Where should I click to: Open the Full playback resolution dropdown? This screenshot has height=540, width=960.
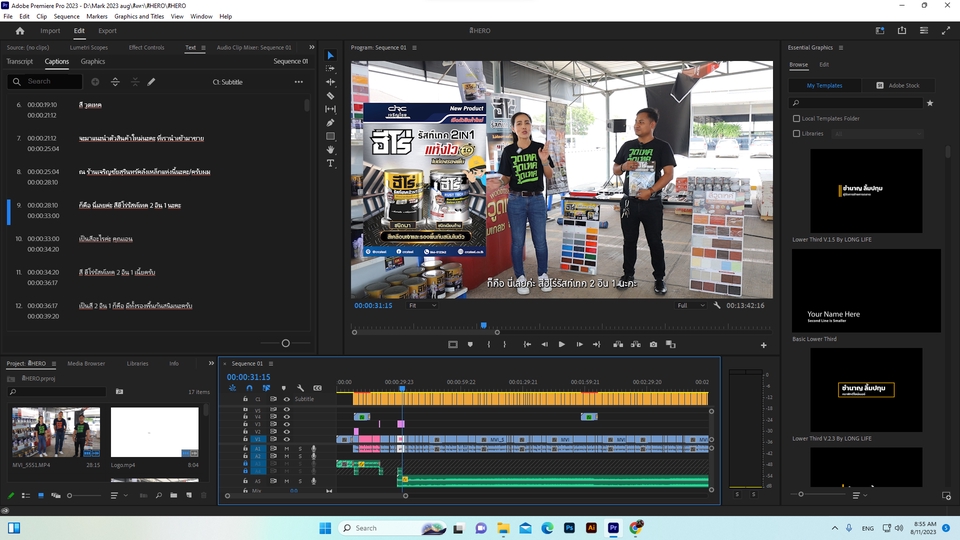pyautogui.click(x=691, y=305)
